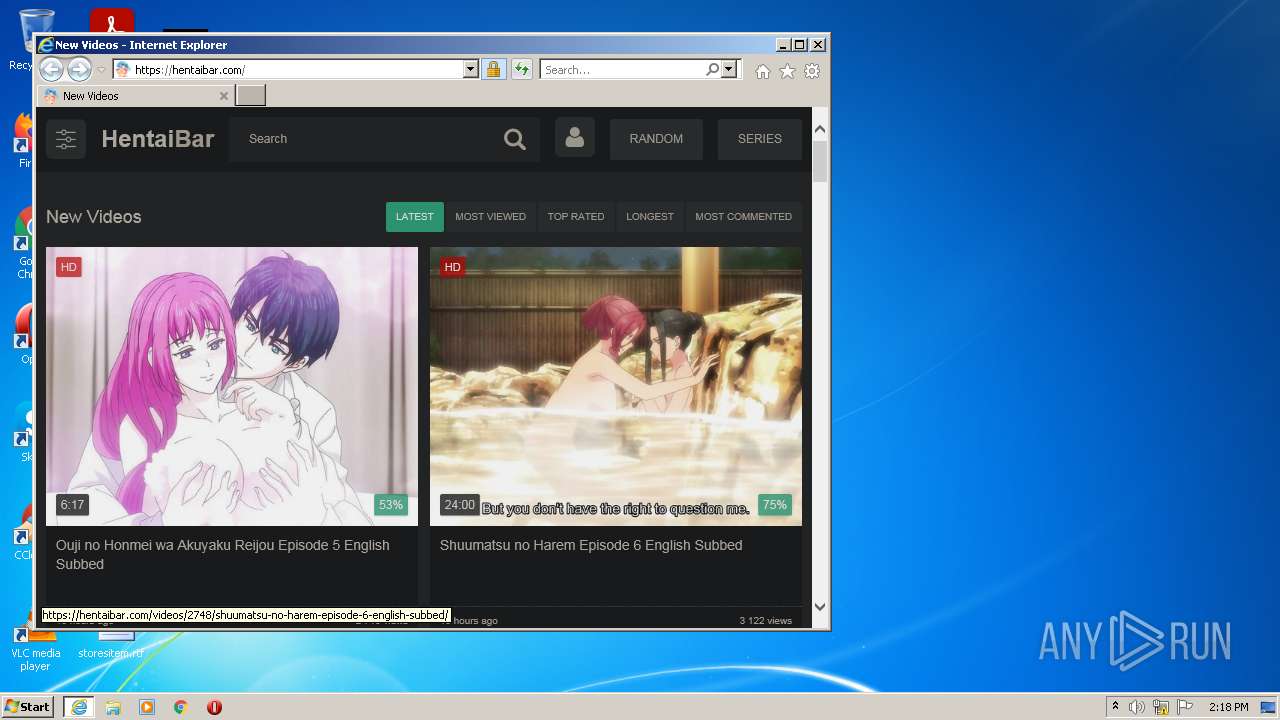The image size is (1280, 720).
Task: Open the recent pages dropdown arrow
Action: [101, 70]
